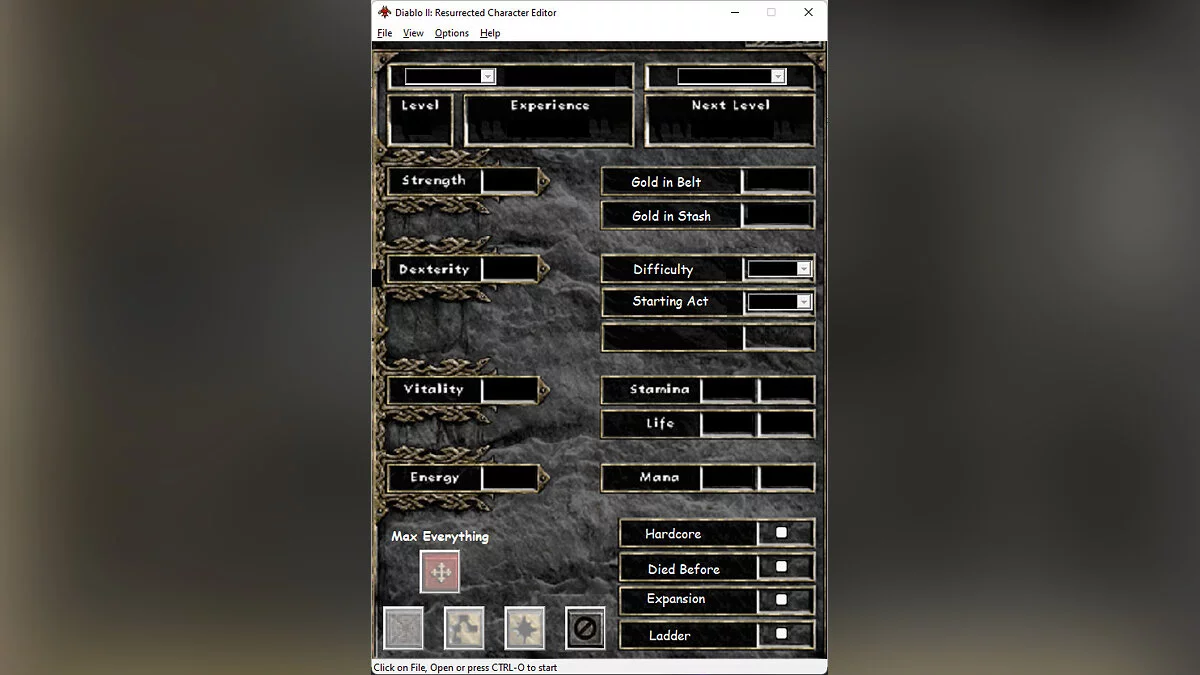This screenshot has height=675, width=1200.
Task: Click the arrow stud beside the Energy field
Action: [544, 477]
